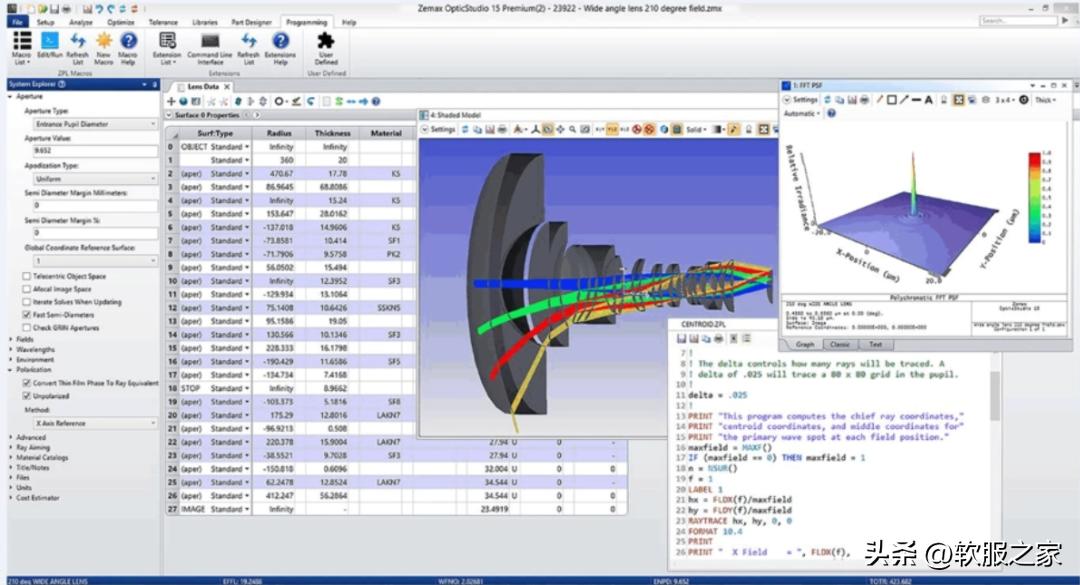Screen dimensions: 1080x585
Task: Insert a new surface in the Lens Data editor
Action: [x=173, y=100]
